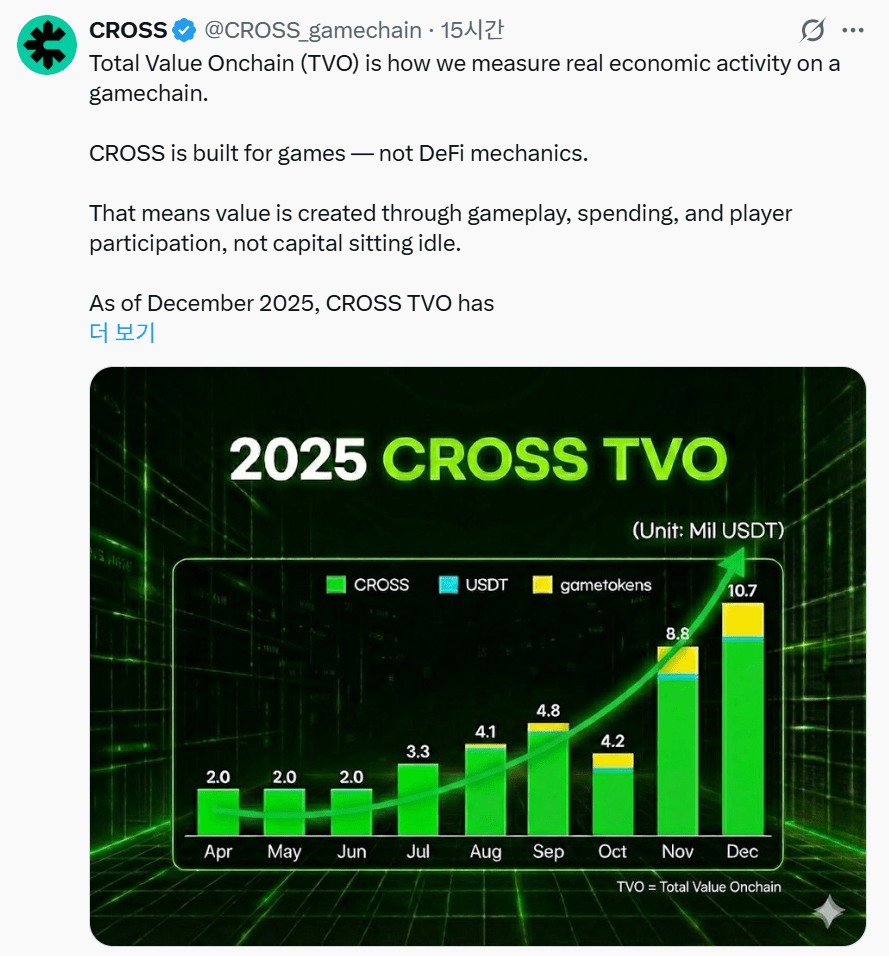Viewport: 889px width, 956px height.
Task: Click the Dec bar showing 10.7
Action: tap(742, 720)
